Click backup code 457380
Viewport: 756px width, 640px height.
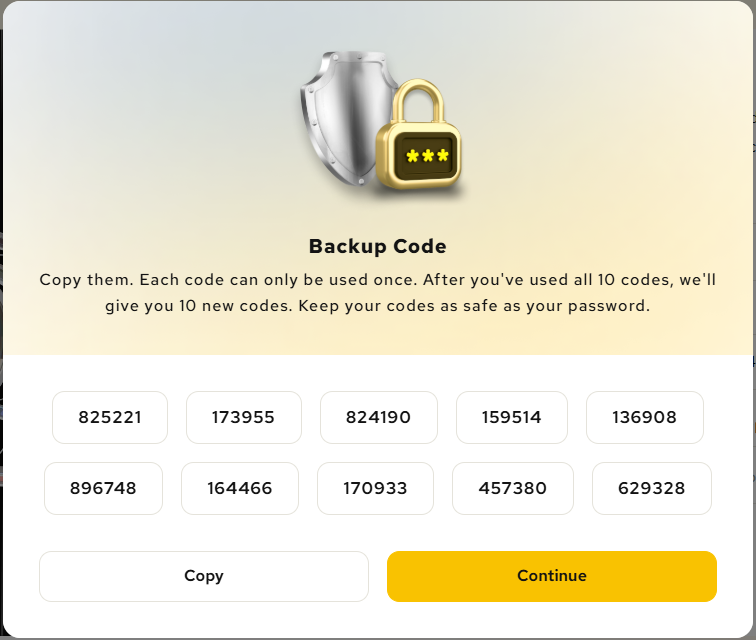[513, 488]
